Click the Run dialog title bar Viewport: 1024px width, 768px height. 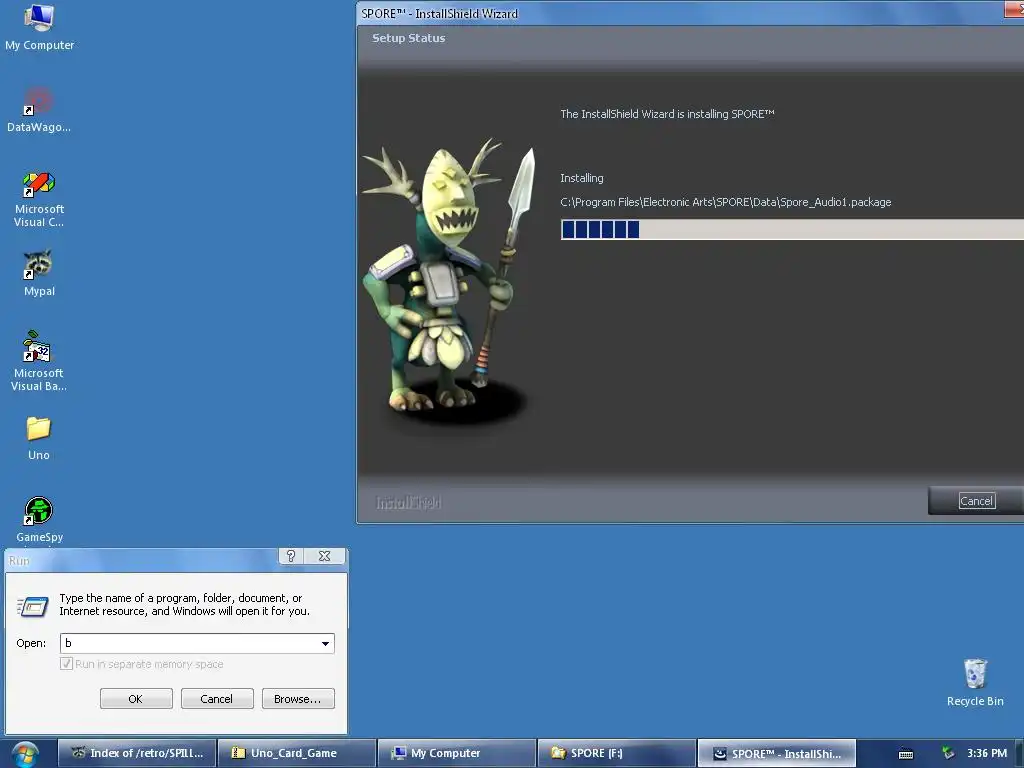(142, 560)
